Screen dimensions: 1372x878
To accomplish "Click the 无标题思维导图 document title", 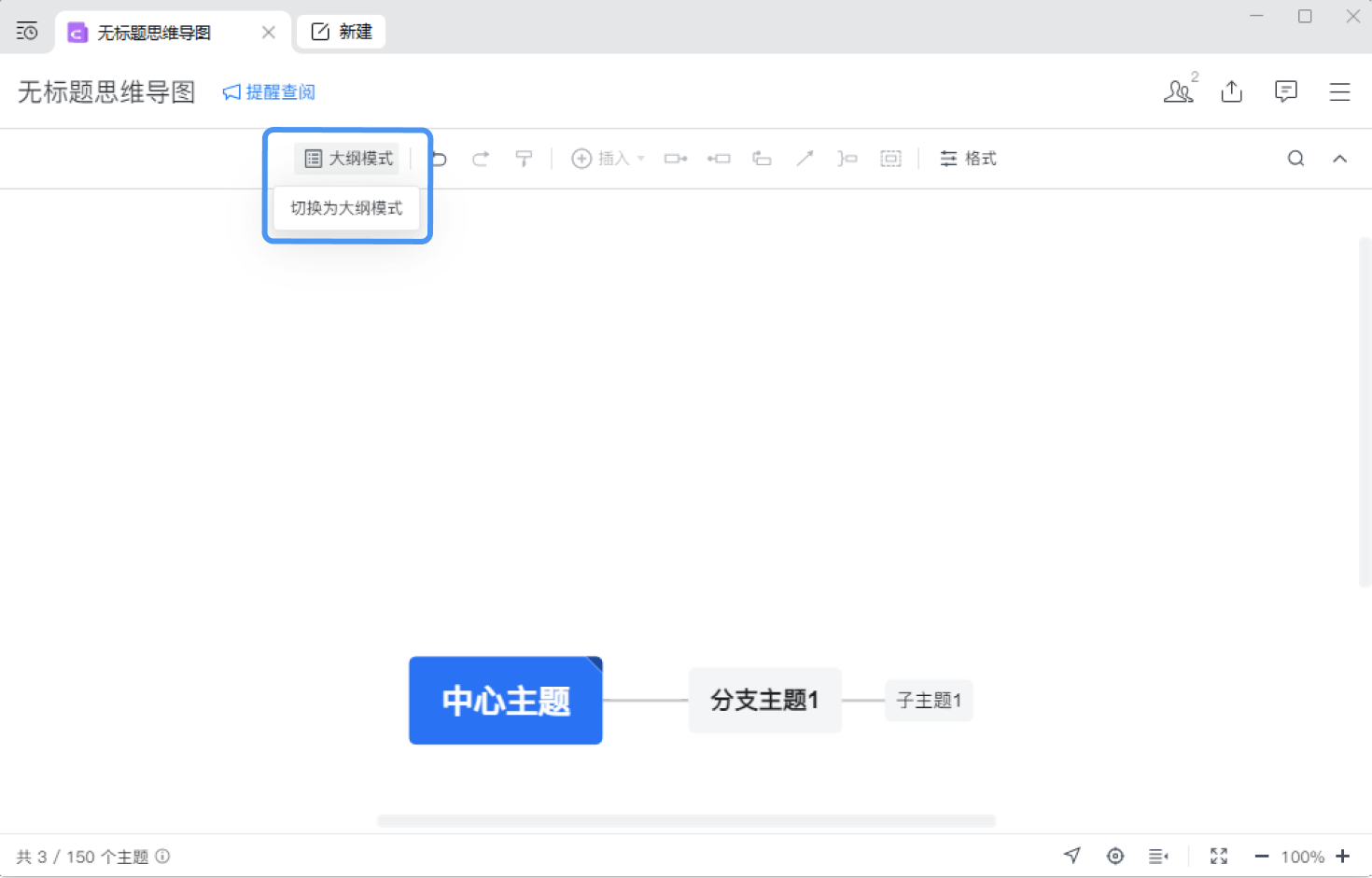I will [106, 91].
